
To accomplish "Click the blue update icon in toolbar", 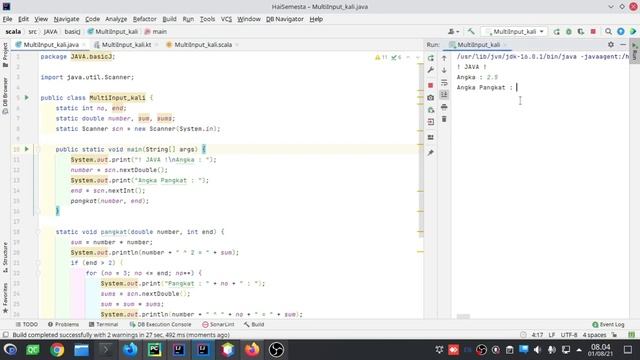I will 620,31.
